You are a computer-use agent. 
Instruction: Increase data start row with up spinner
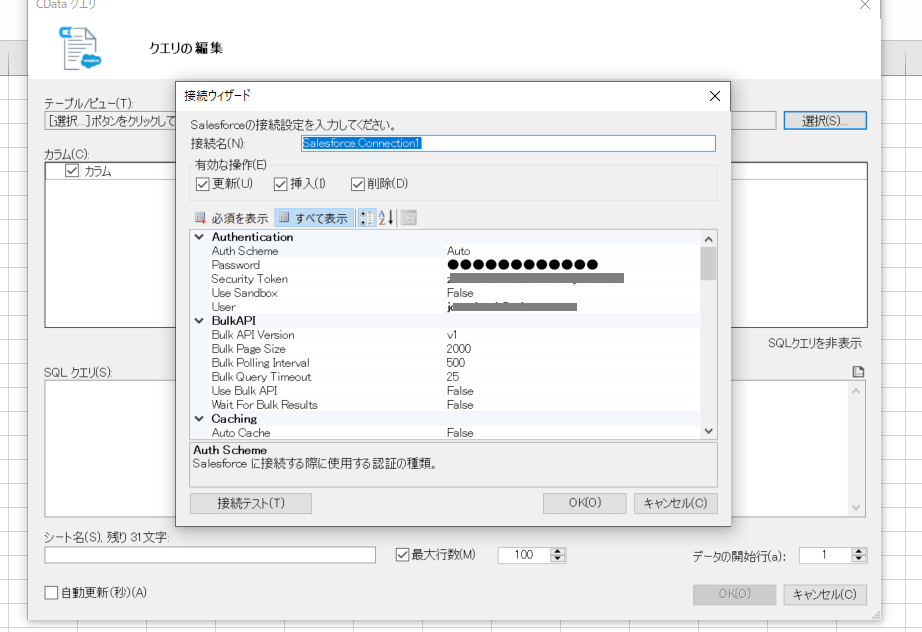coord(859,551)
